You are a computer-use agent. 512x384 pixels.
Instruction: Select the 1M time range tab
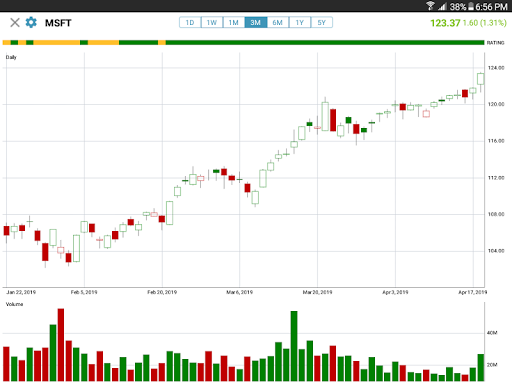234,22
